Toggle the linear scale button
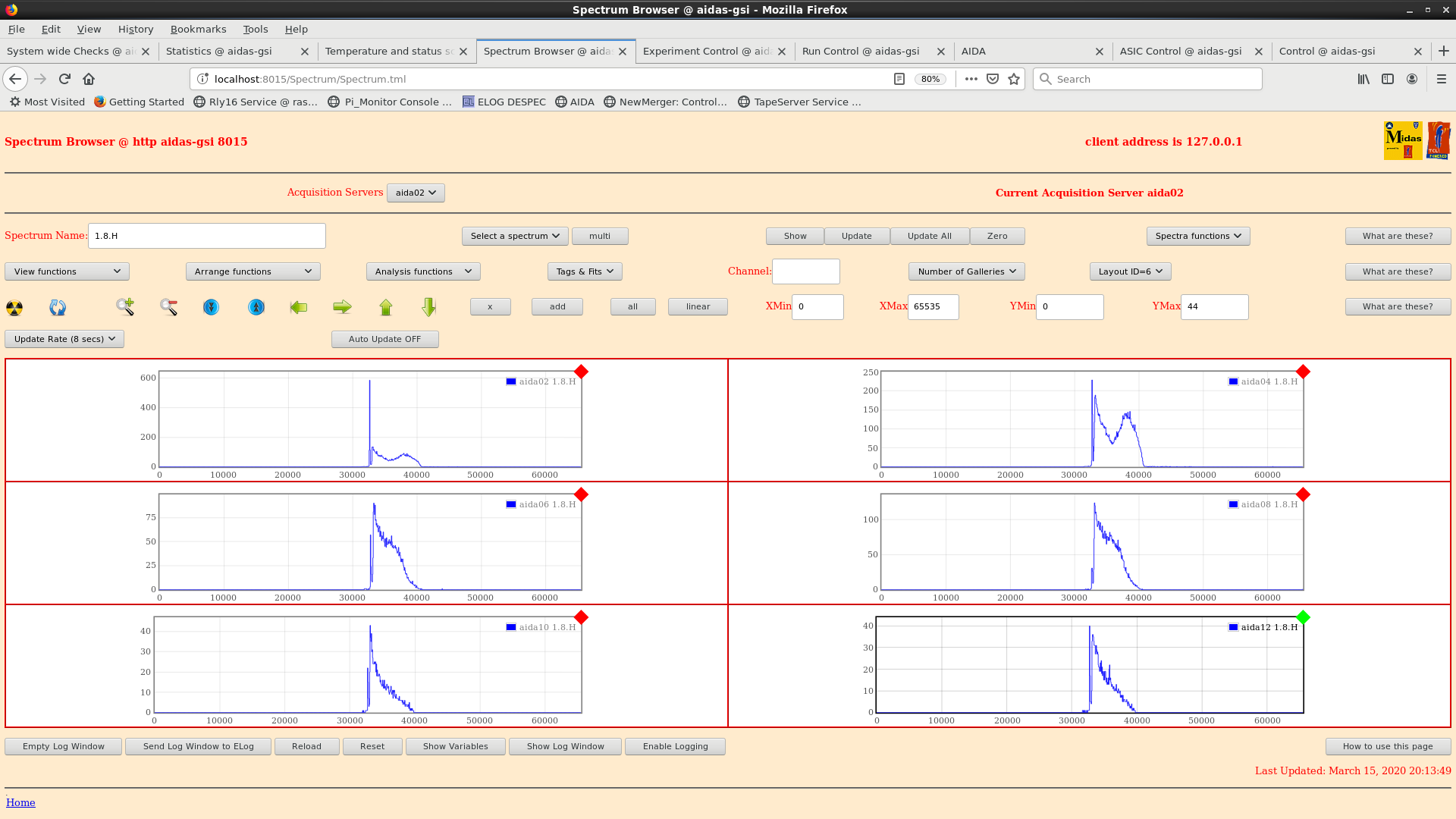 tap(698, 306)
